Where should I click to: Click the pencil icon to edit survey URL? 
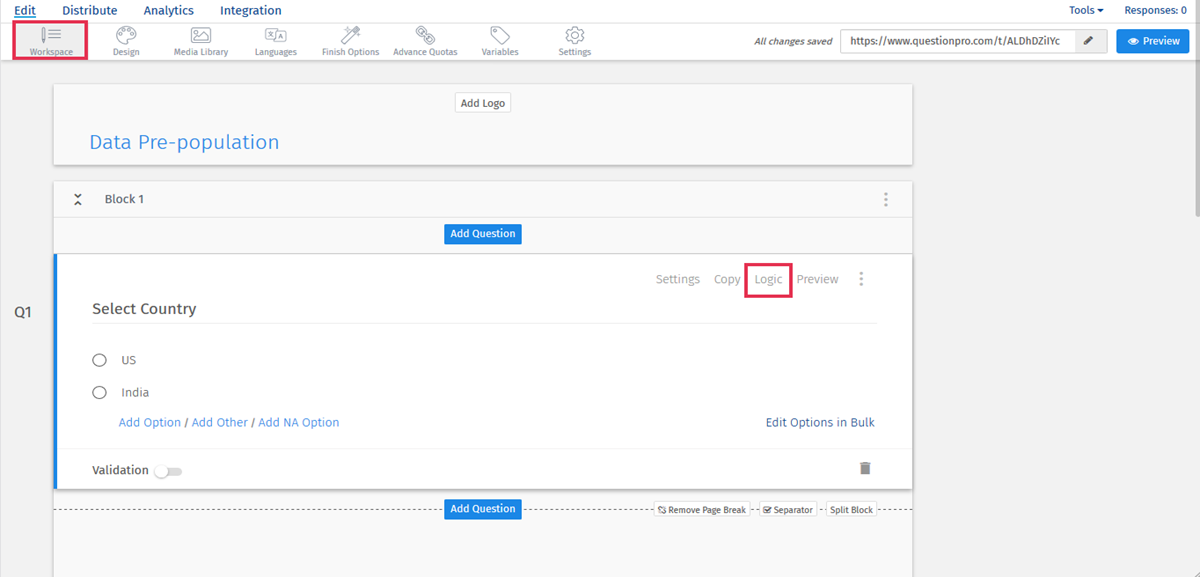click(1088, 41)
